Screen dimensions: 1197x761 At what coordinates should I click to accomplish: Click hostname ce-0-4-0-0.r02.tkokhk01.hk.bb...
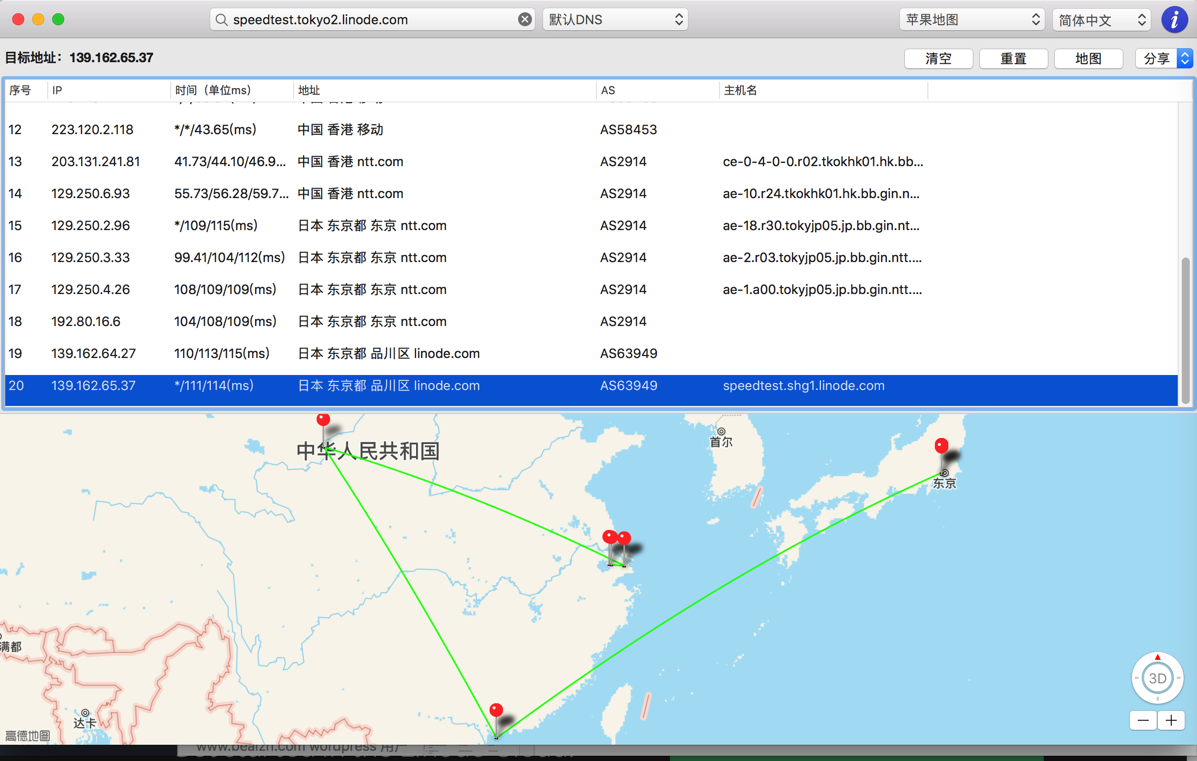pos(823,162)
